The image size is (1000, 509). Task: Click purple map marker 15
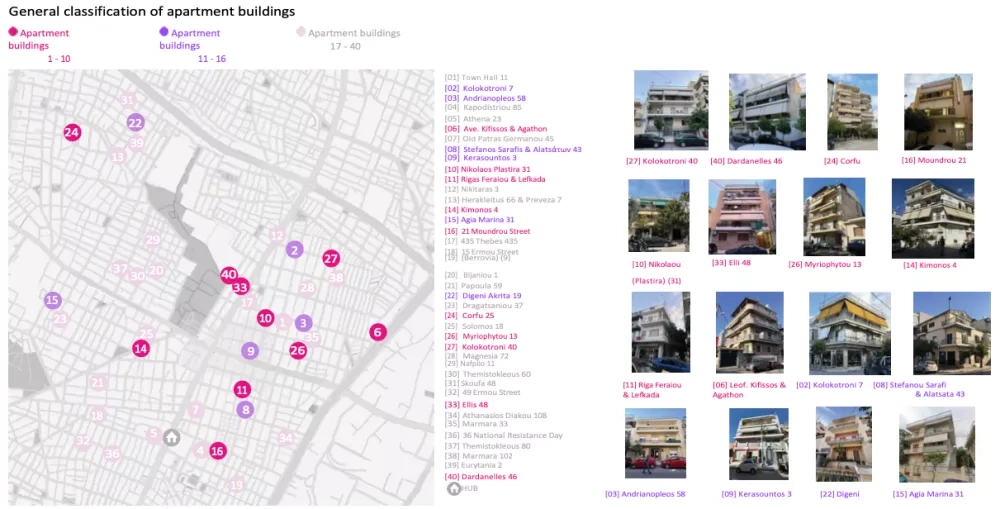[x=53, y=300]
